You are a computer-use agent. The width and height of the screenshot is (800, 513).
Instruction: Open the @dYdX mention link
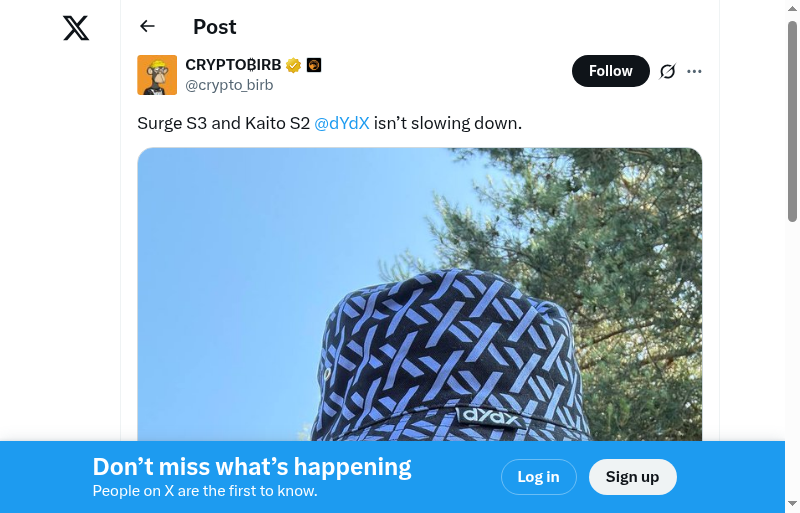click(342, 124)
